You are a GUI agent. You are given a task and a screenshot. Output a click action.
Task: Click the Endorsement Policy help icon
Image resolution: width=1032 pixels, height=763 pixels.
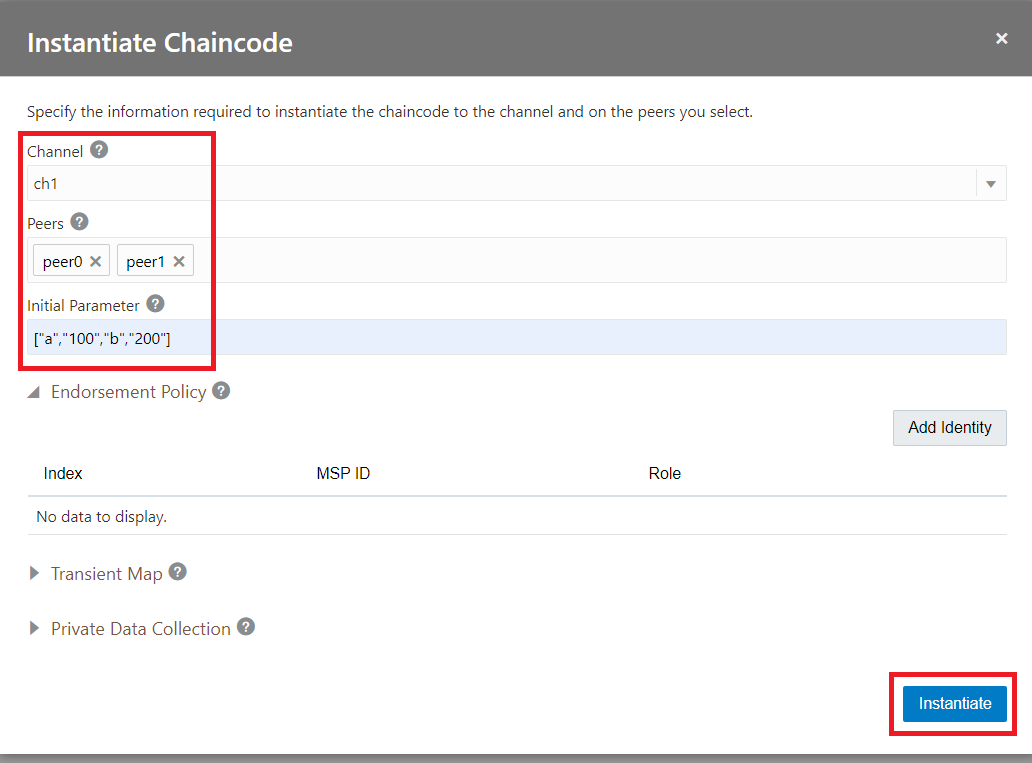coord(221,391)
